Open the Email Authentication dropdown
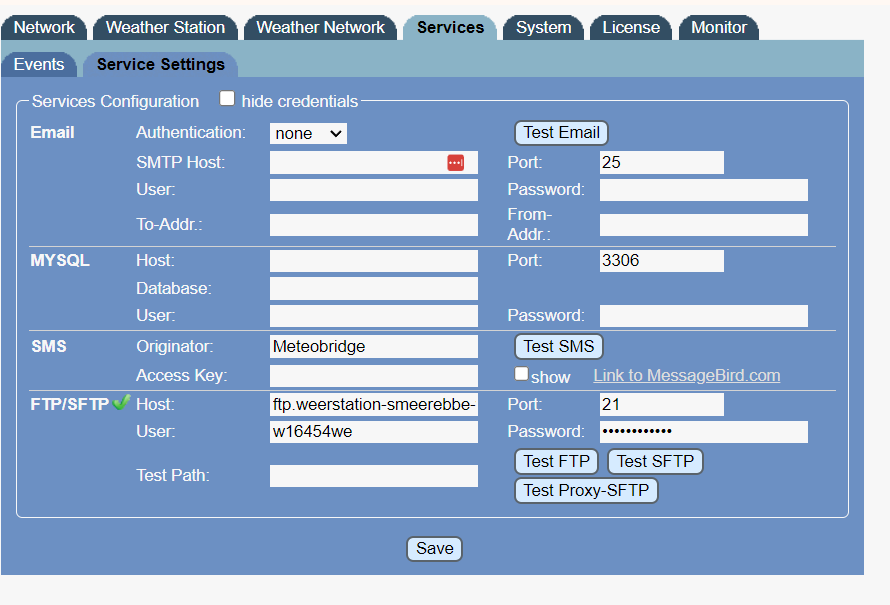890x605 pixels. click(x=308, y=132)
